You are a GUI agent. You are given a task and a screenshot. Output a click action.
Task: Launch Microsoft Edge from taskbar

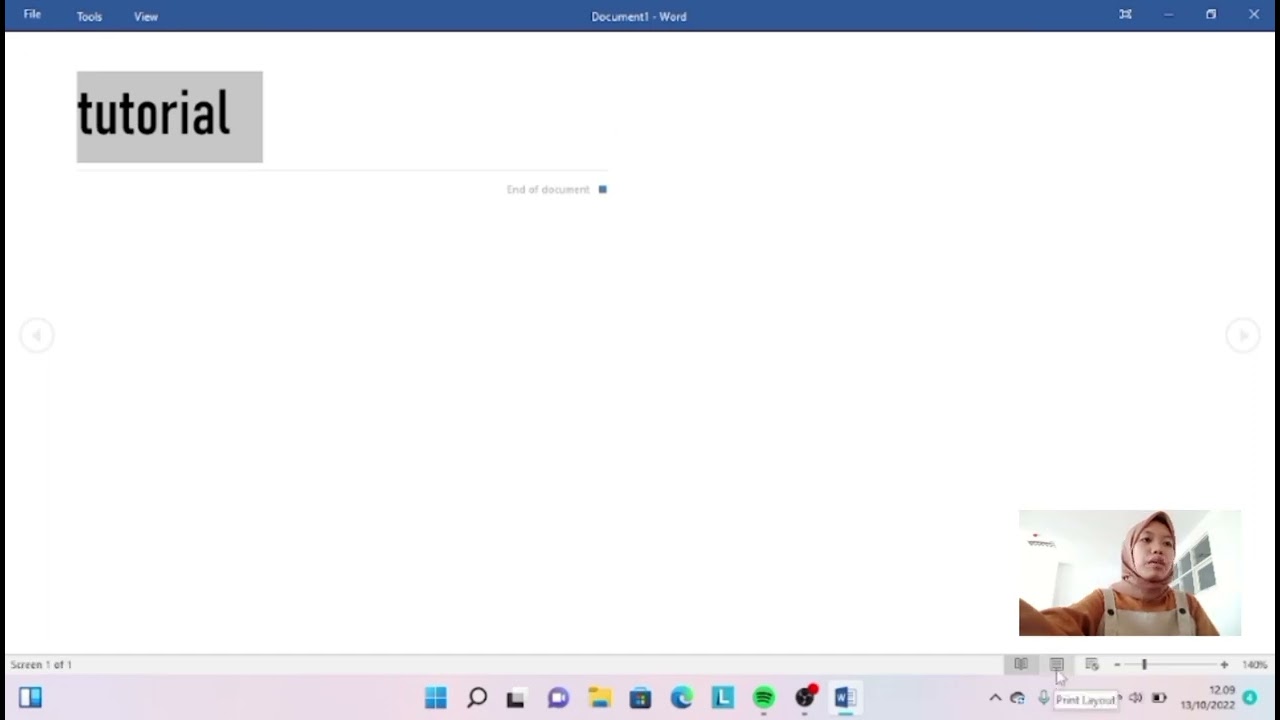coord(681,698)
